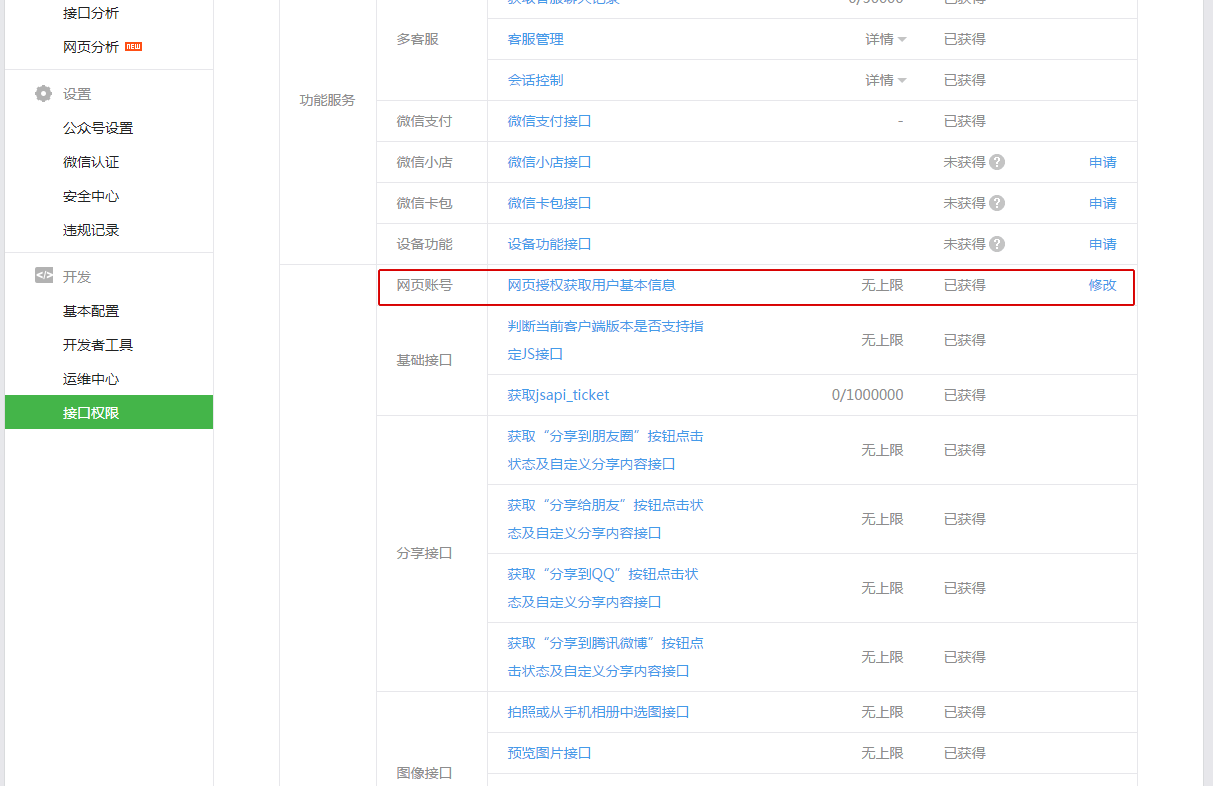Click the help icon in 微信卡包接口 row
The height and width of the screenshot is (786, 1213).
(997, 203)
